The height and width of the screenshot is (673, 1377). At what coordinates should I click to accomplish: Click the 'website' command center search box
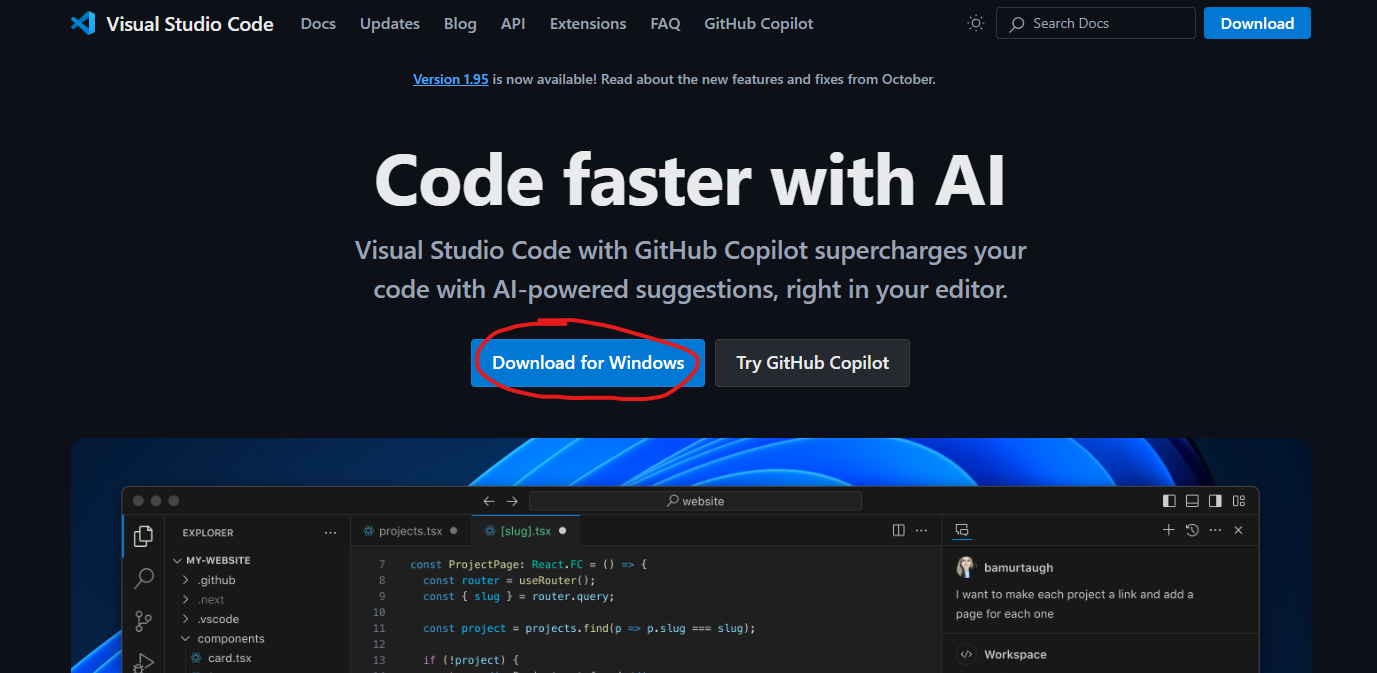coord(695,501)
